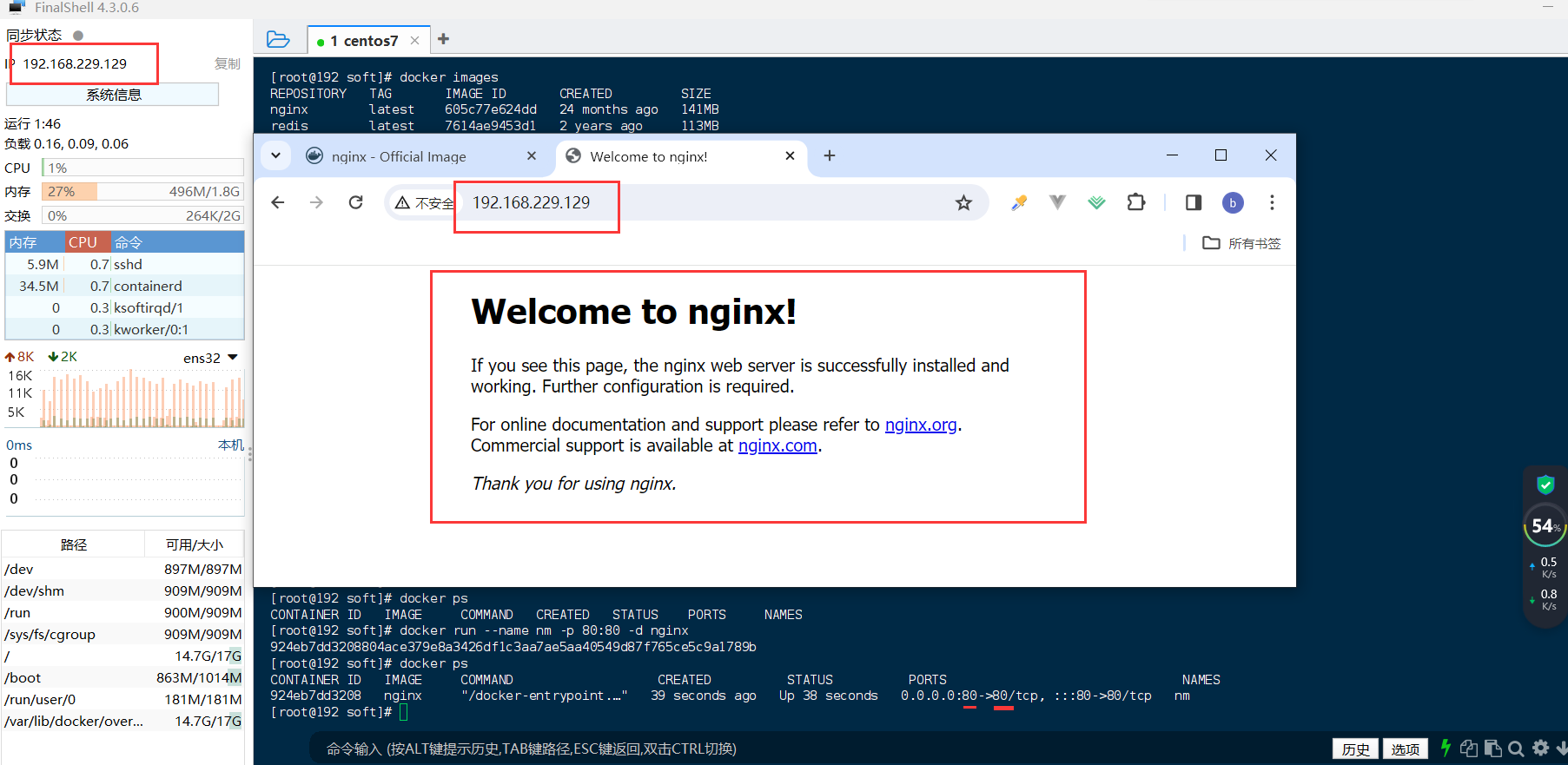Open the 选项 options button

pyautogui.click(x=1405, y=749)
